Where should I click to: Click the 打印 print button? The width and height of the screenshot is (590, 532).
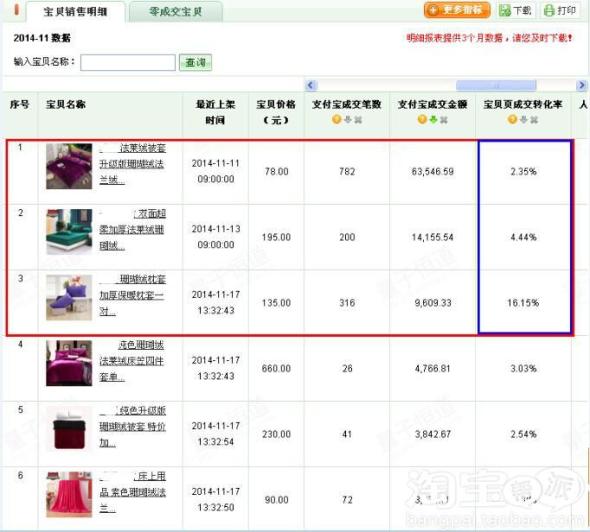pyautogui.click(x=561, y=10)
